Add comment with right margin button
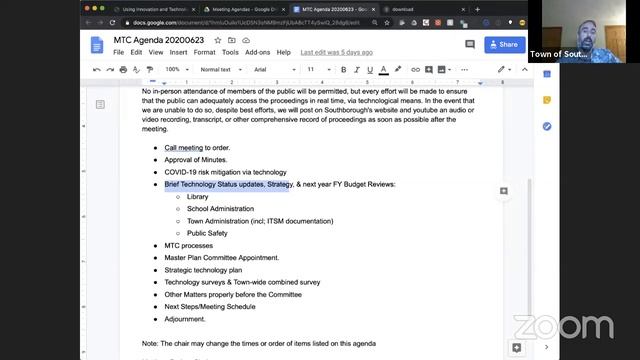 click(x=504, y=191)
